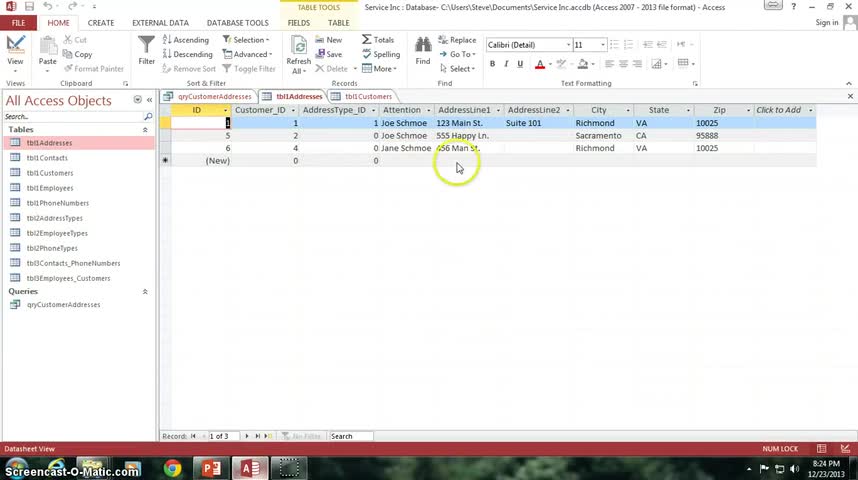Open Chrome from the taskbar
The width and height of the screenshot is (858, 480).
coord(172,469)
